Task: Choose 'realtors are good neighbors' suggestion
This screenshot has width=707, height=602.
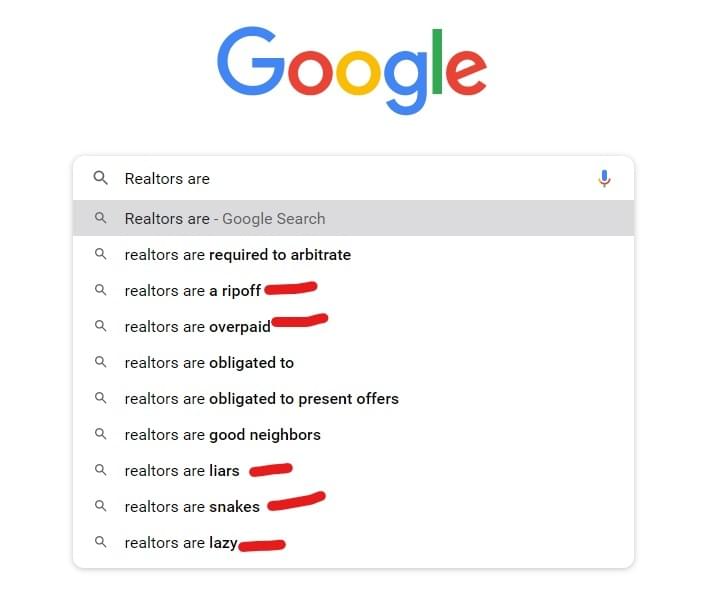Action: [354, 435]
